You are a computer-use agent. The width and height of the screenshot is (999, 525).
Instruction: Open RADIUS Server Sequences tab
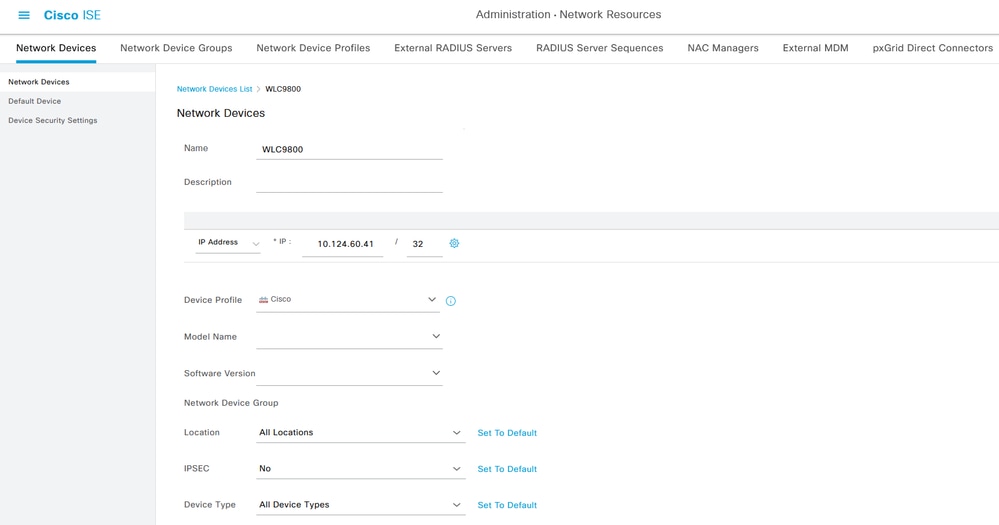coord(600,48)
